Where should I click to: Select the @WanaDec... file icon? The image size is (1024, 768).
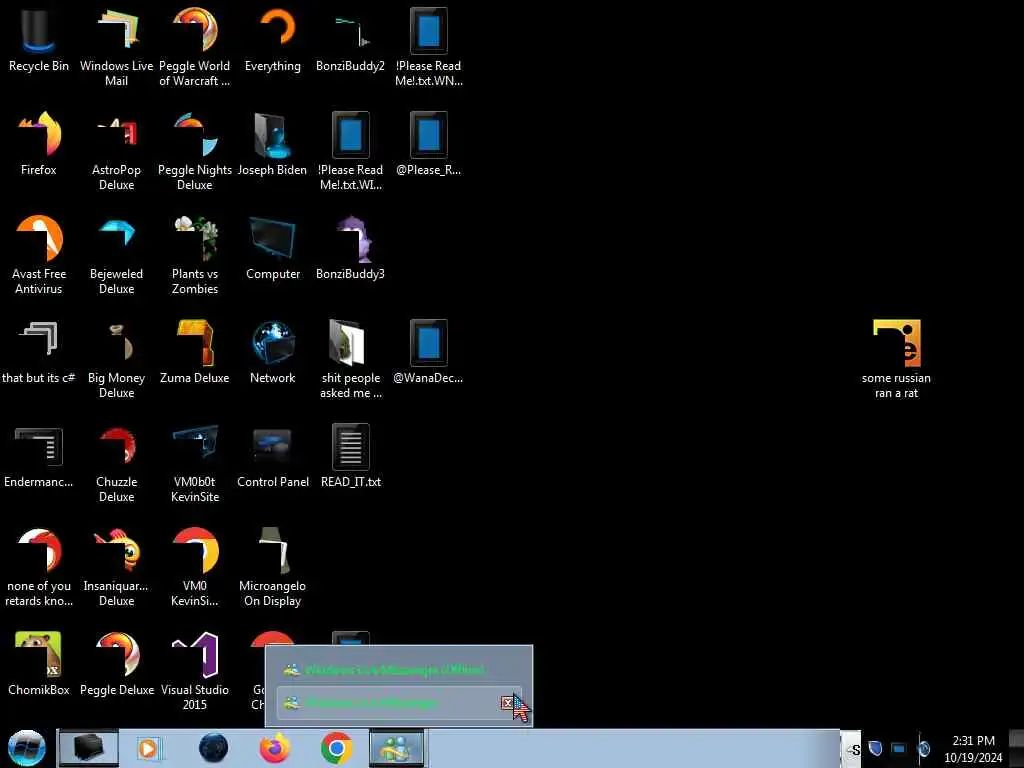point(428,351)
